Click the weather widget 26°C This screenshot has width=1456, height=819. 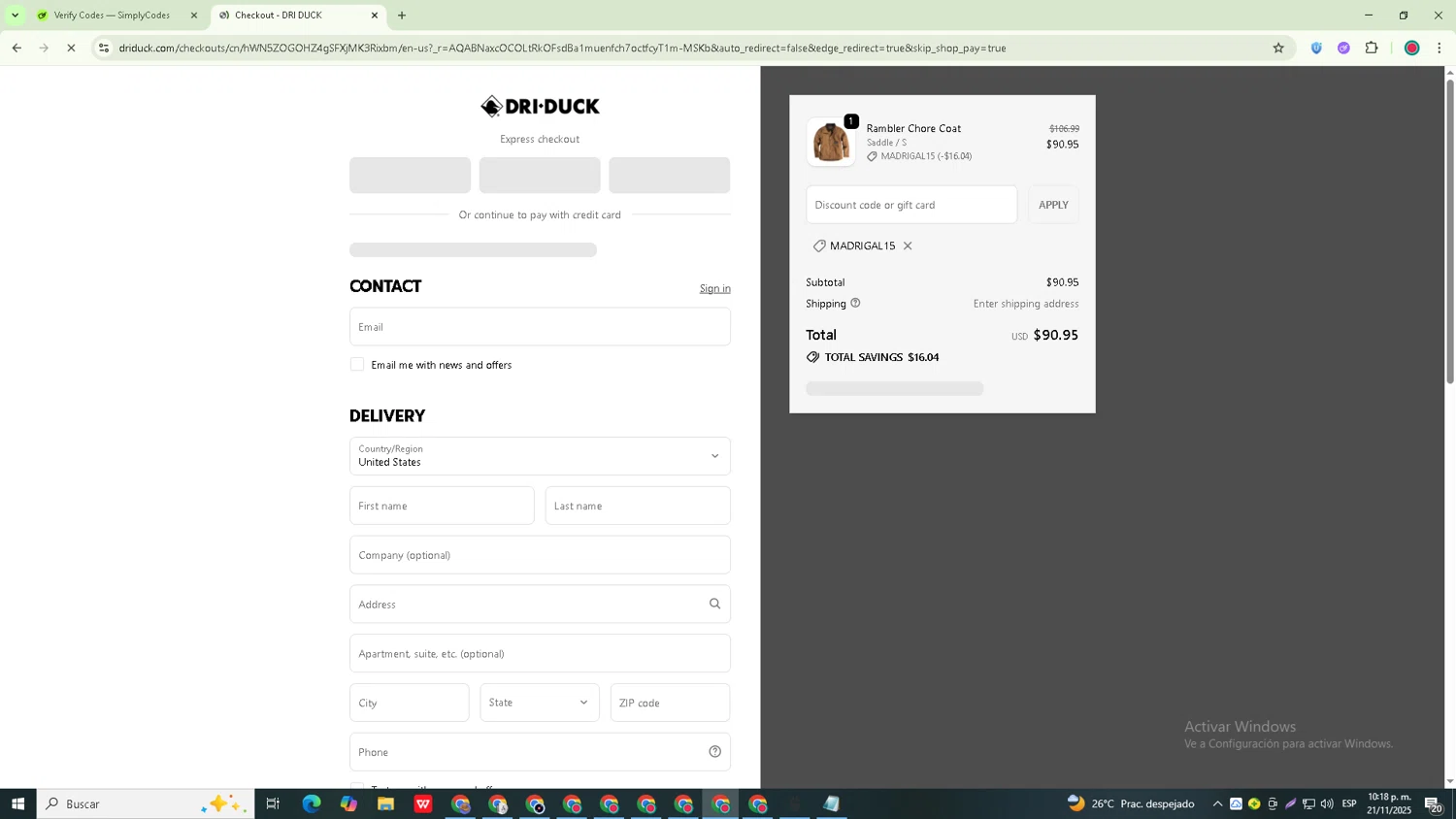pos(1131,803)
